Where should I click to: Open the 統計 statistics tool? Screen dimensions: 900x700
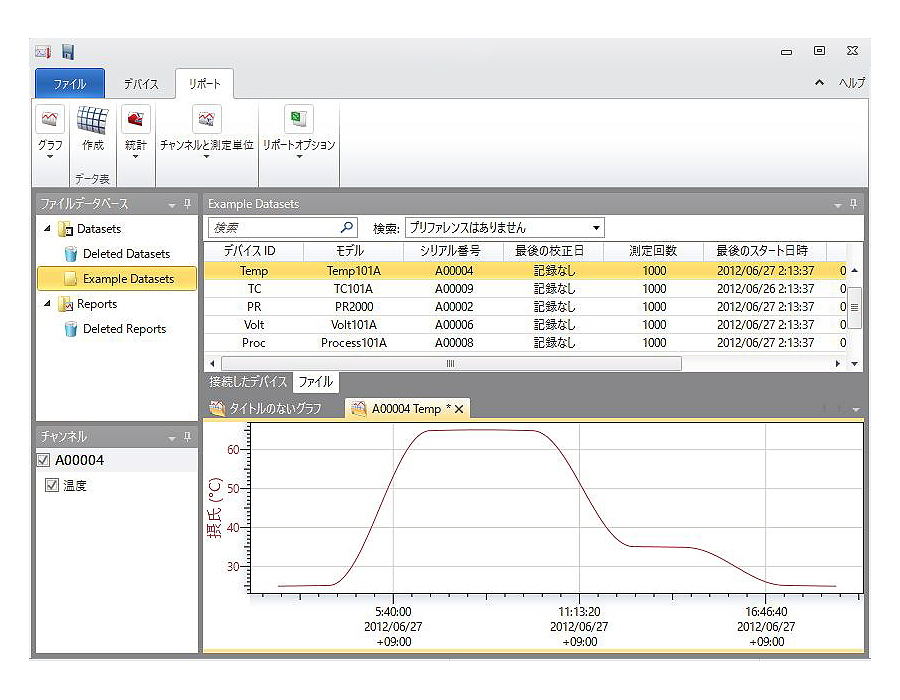[x=135, y=120]
